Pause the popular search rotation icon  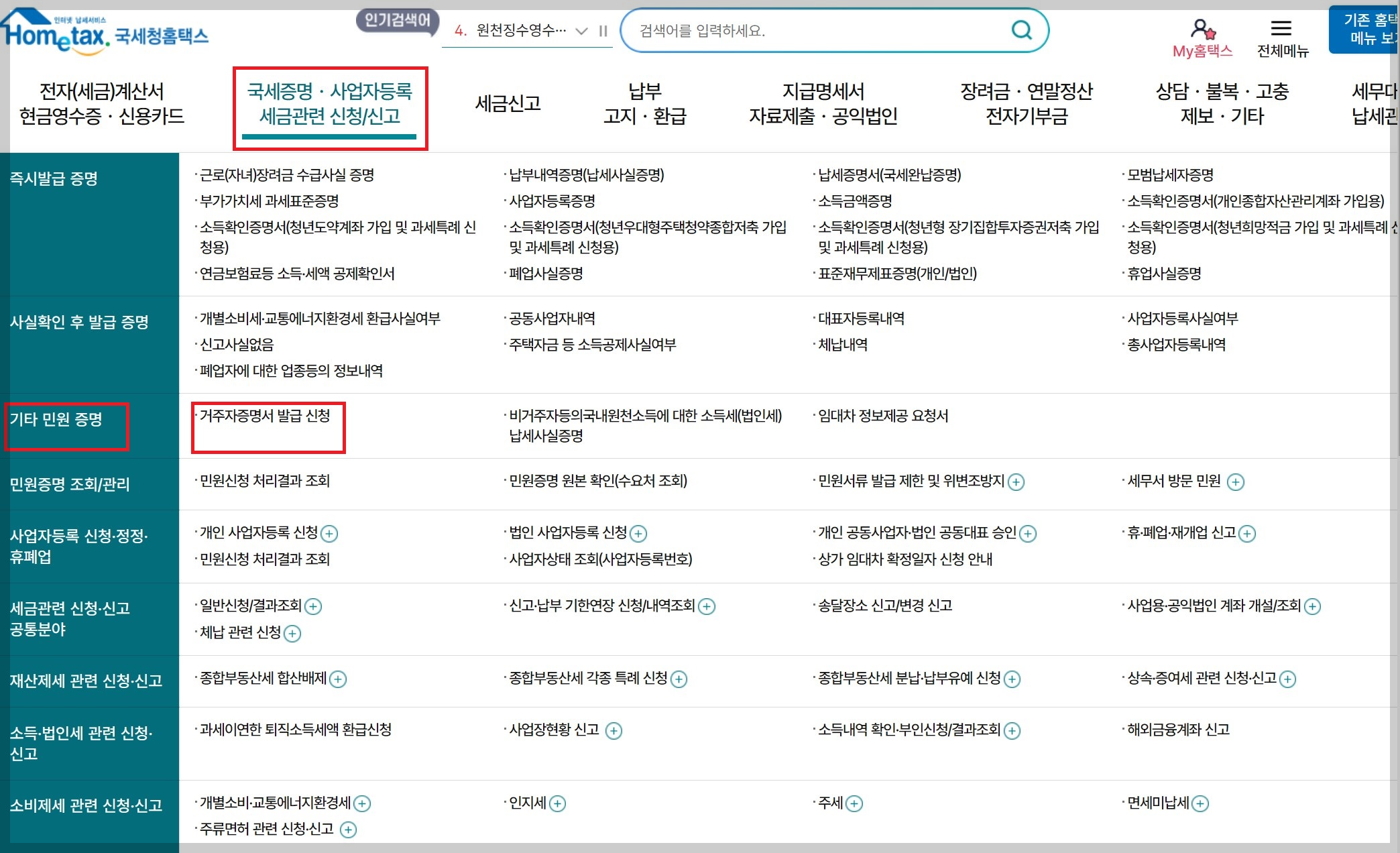click(601, 31)
